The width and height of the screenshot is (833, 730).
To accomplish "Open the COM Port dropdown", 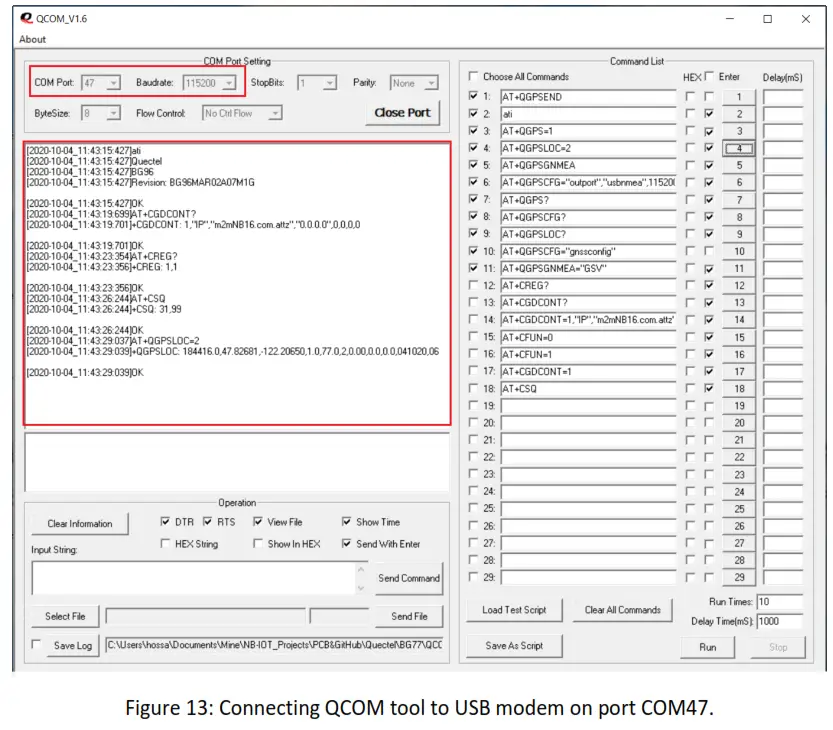I will (114, 81).
